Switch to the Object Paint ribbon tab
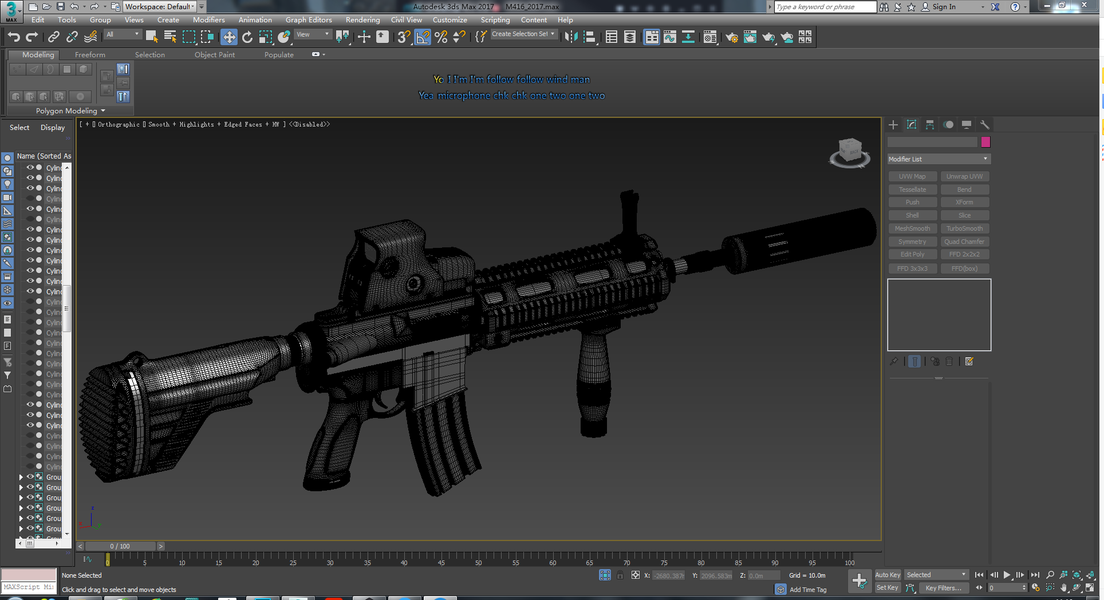The height and width of the screenshot is (600, 1104). point(215,55)
